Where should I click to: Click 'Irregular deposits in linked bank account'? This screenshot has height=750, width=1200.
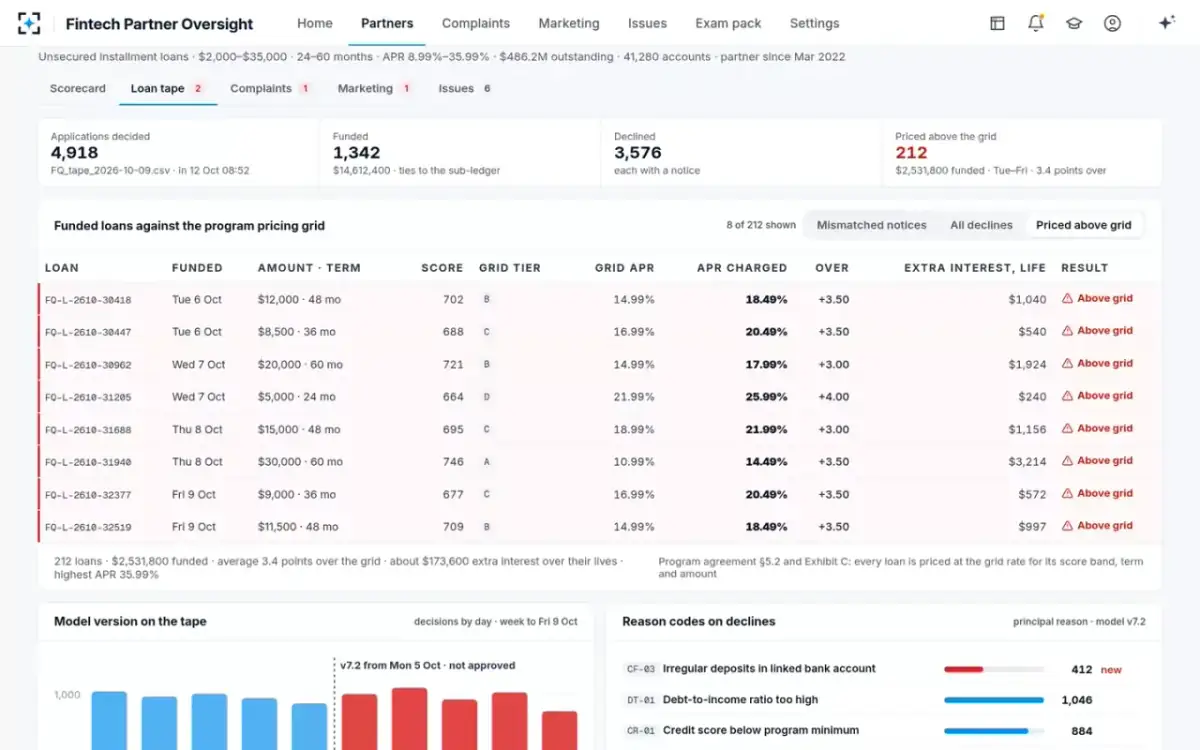point(769,669)
